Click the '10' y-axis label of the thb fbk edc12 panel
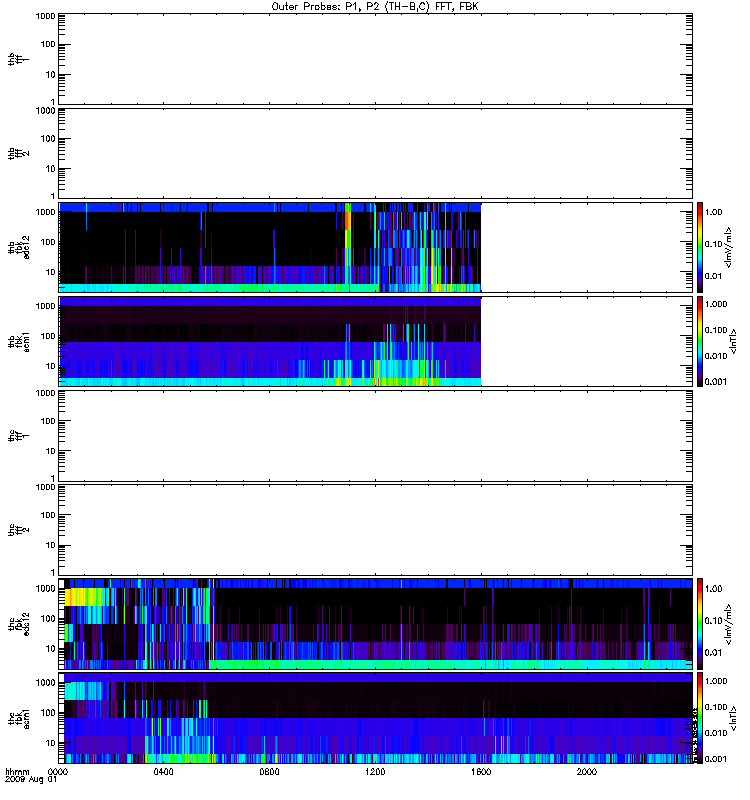750x800 pixels. coord(51,272)
